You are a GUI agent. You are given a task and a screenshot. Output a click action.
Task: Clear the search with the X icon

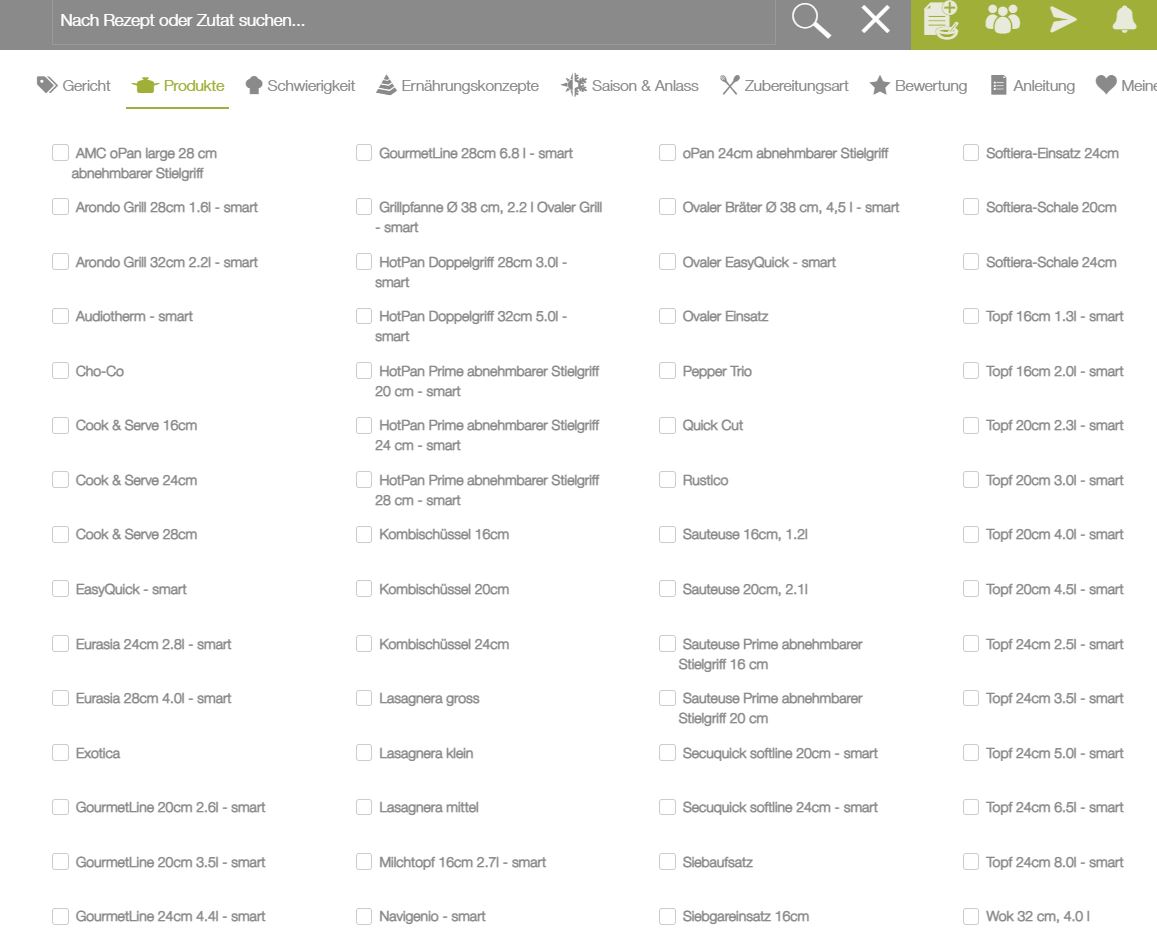875,20
